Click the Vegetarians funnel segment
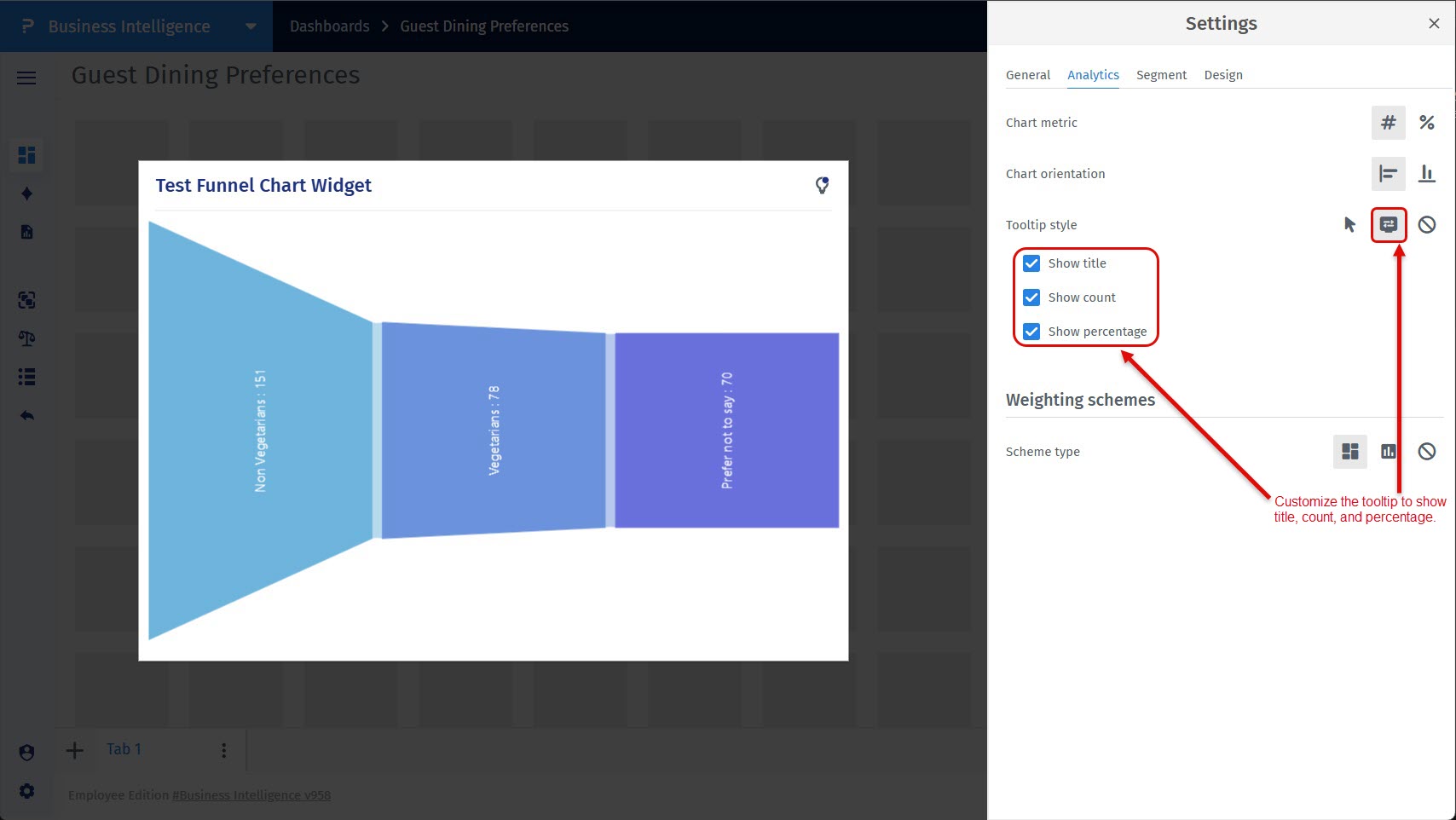The image size is (1456, 820). 494,430
